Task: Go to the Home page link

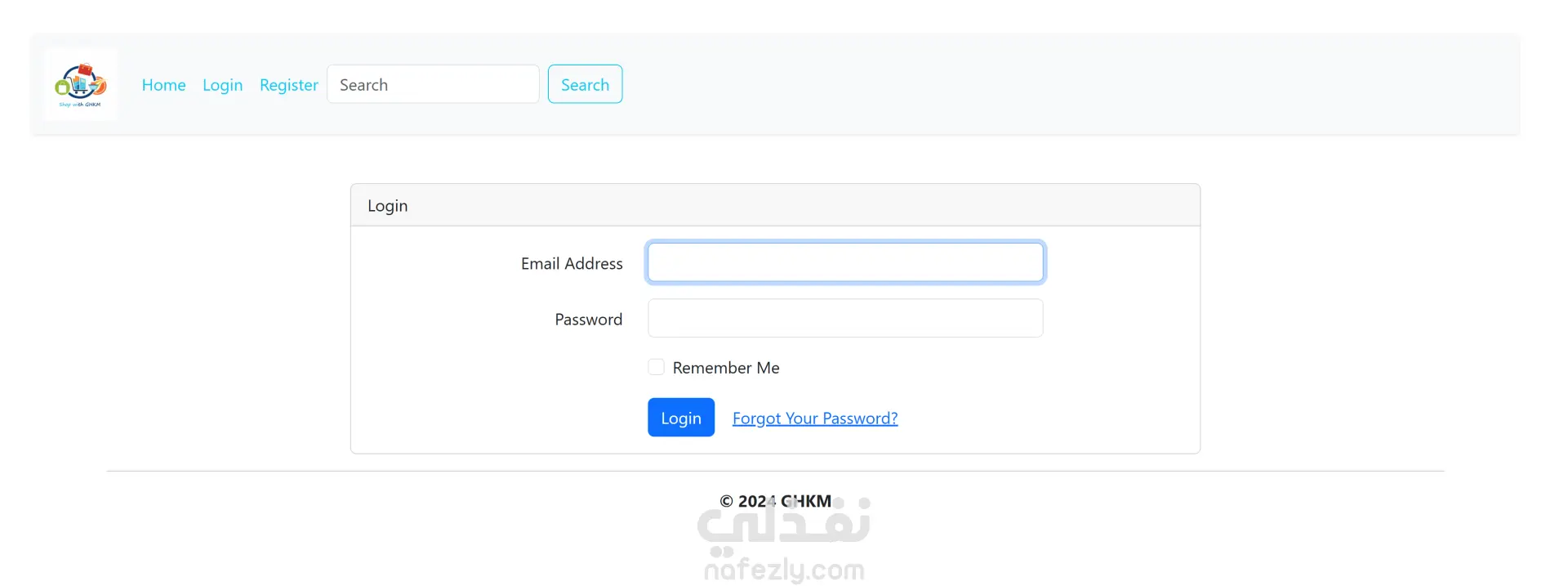Action: [x=163, y=85]
